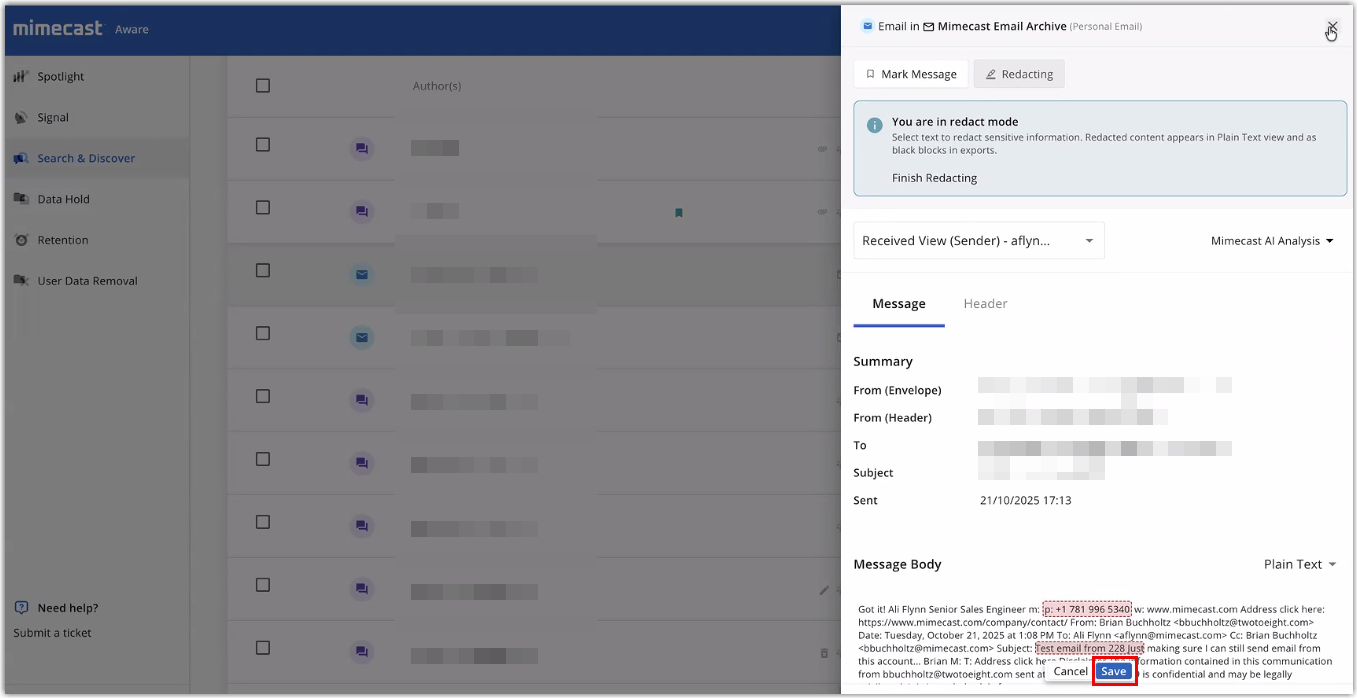The width and height of the screenshot is (1358, 699).
Task: Click the chat icon in the trash row
Action: coord(362,652)
